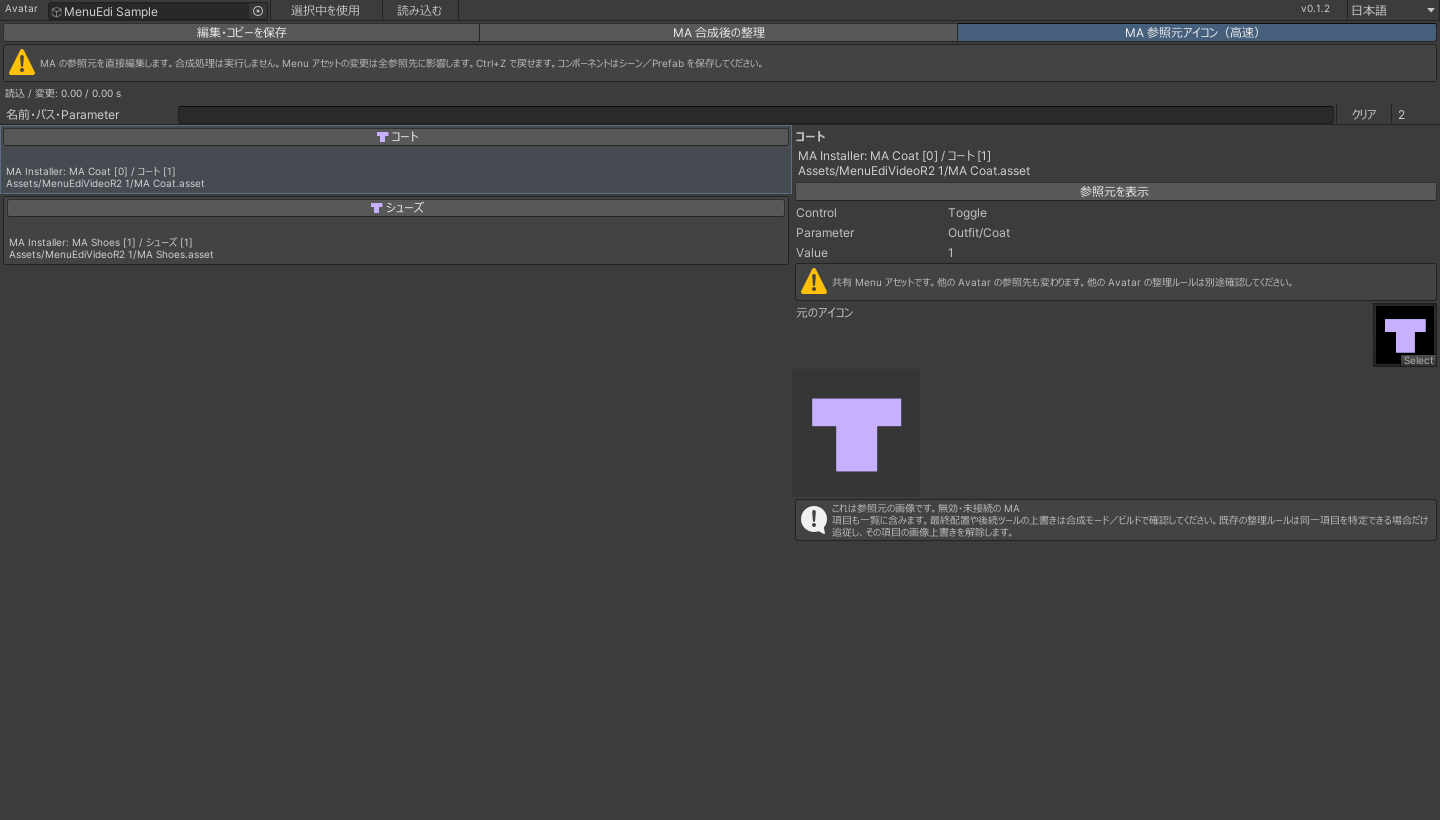The width and height of the screenshot is (1440, 820).
Task: Click the large purple T icon preview
Action: pos(856,433)
